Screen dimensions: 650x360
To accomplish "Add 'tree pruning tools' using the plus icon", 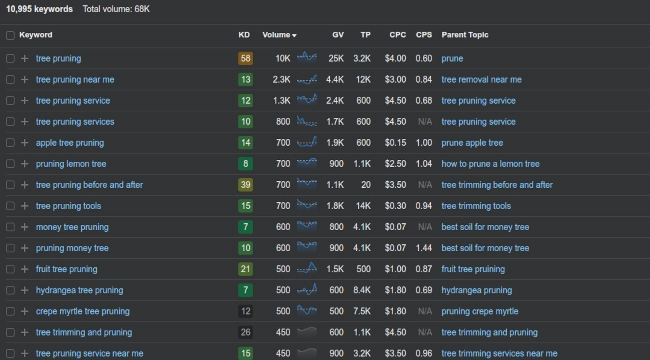I will [24, 206].
